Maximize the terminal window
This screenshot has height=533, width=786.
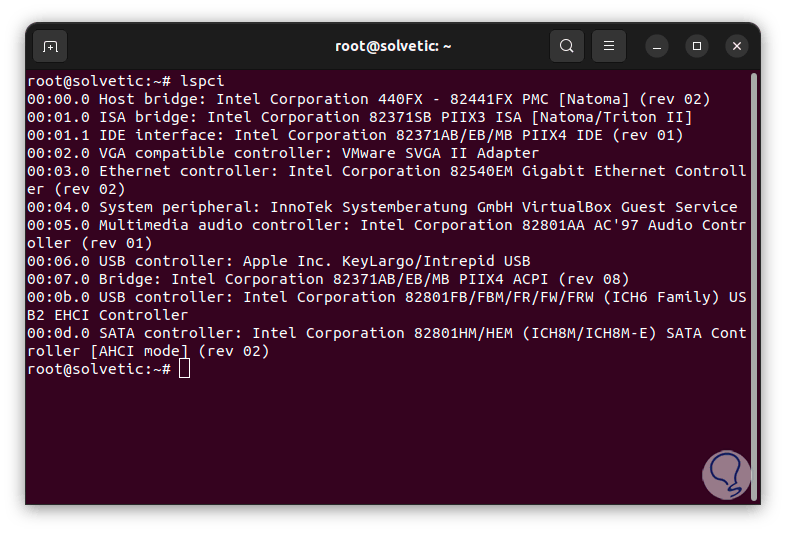(697, 46)
